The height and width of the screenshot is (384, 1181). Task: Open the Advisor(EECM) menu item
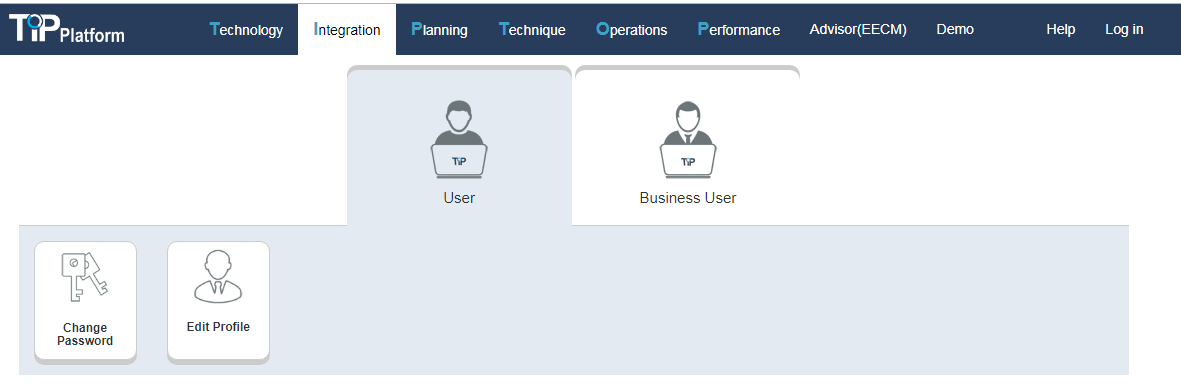coord(858,29)
